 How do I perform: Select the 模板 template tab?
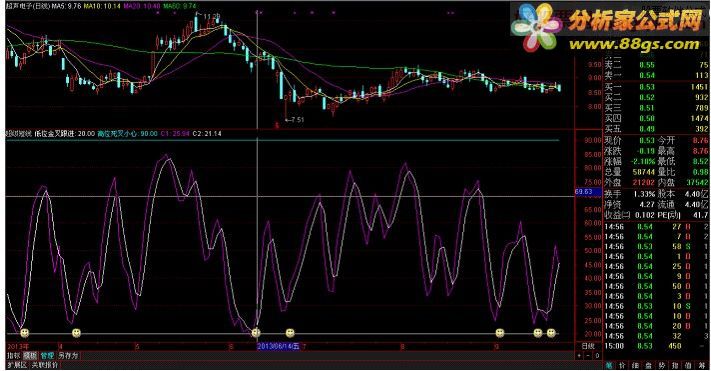tap(30, 356)
